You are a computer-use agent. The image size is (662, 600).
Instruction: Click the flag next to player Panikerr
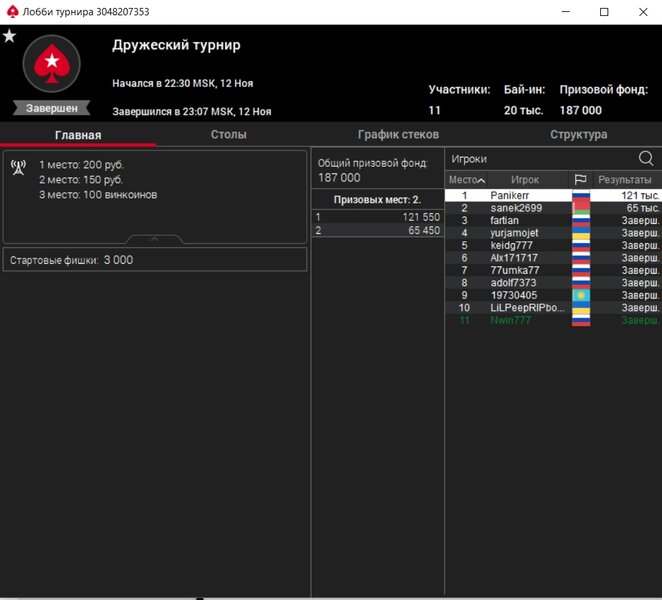pyautogui.click(x=580, y=195)
